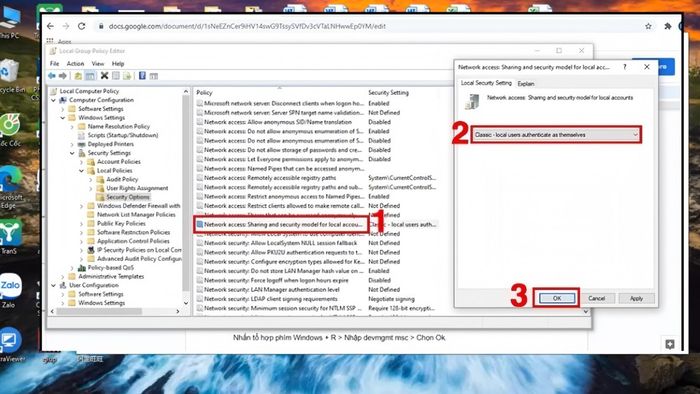Click the Show/Hide Action Pane toolbar icon
This screenshot has width=700, height=394.
(x=154, y=76)
